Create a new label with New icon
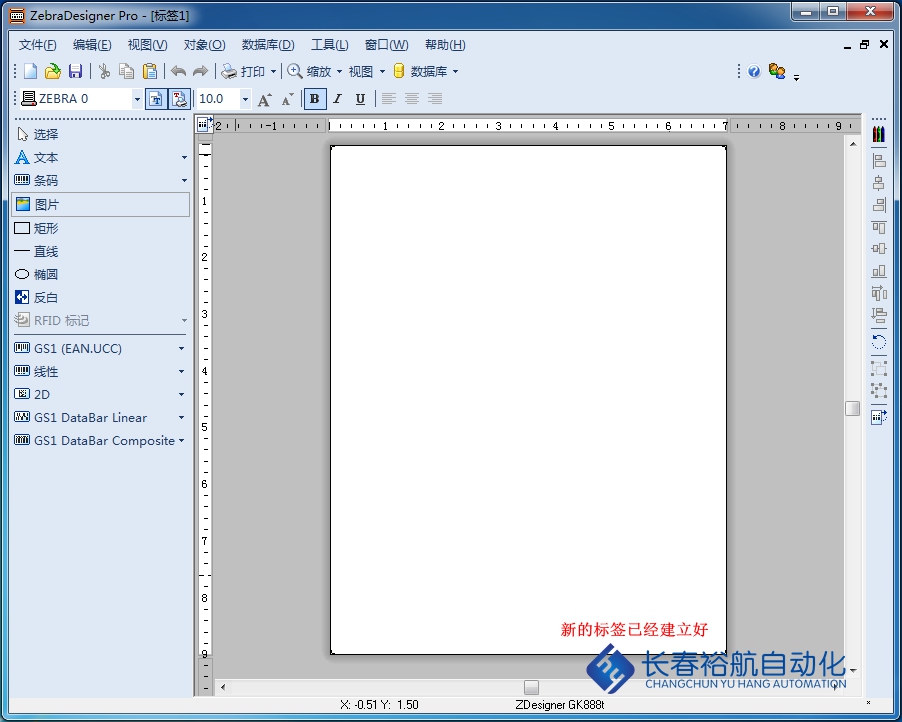 (x=30, y=71)
